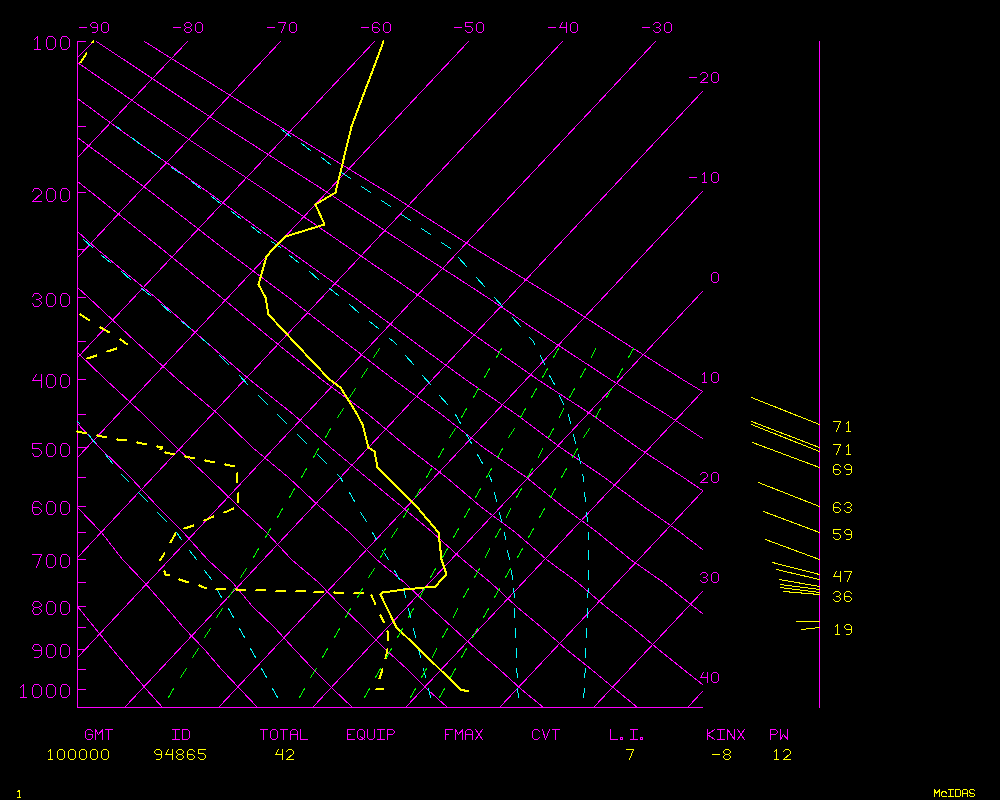Image resolution: width=1000 pixels, height=800 pixels.
Task: Click the L.I. header label
Action: [x=627, y=735]
